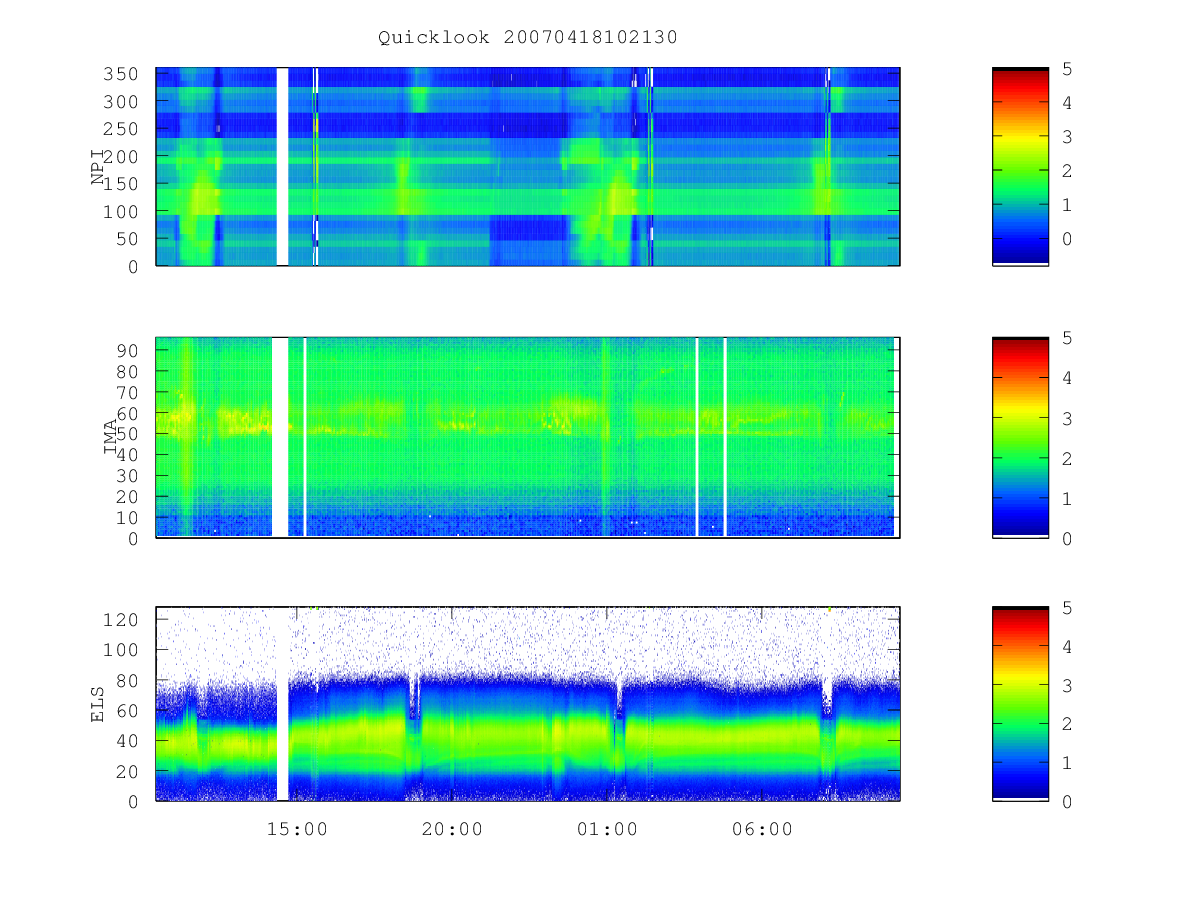Viewport: 1200px width, 900px height.
Task: Select the IMA axis label
Action: coord(112,437)
